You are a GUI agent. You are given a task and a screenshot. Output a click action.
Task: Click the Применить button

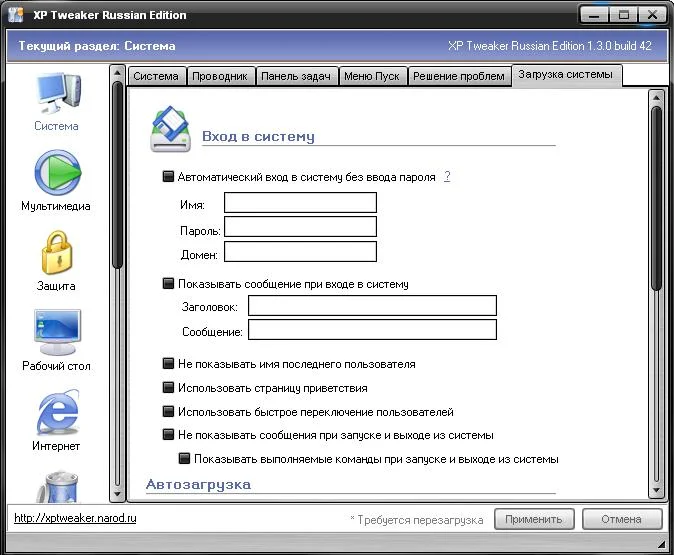tap(534, 519)
